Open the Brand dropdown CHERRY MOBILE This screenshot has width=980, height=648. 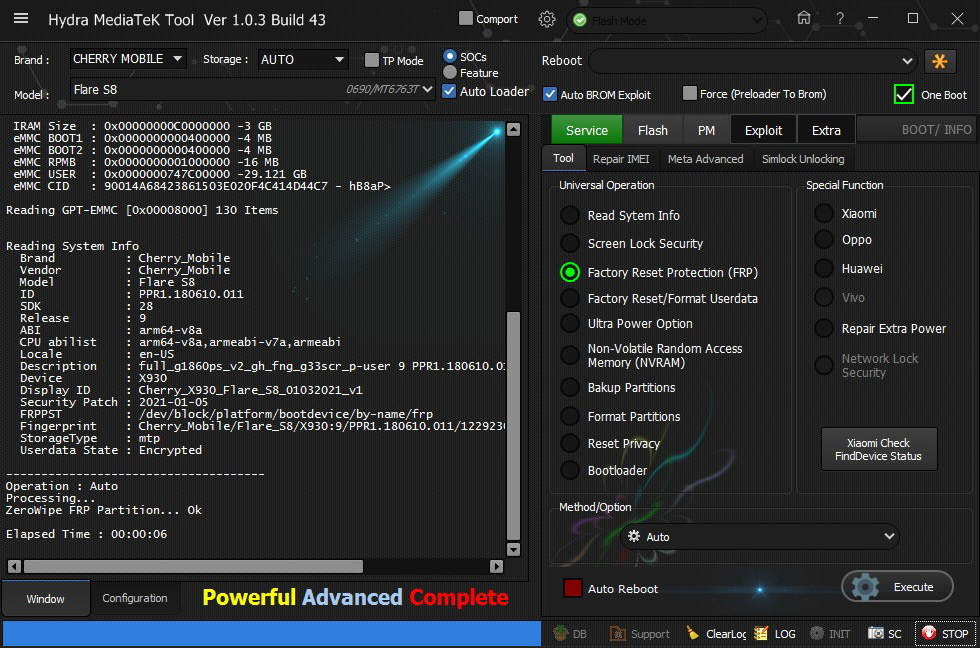coord(128,59)
